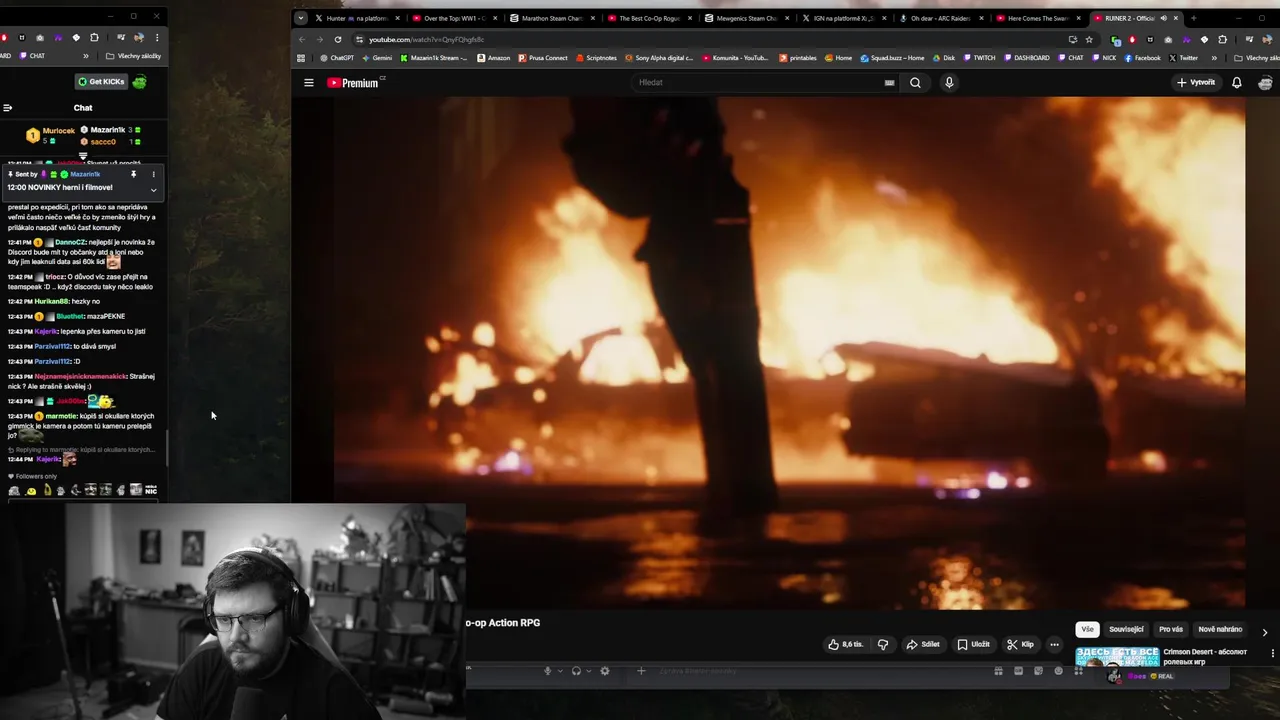
Task: Click chat username Bluethet
Action: (70, 316)
